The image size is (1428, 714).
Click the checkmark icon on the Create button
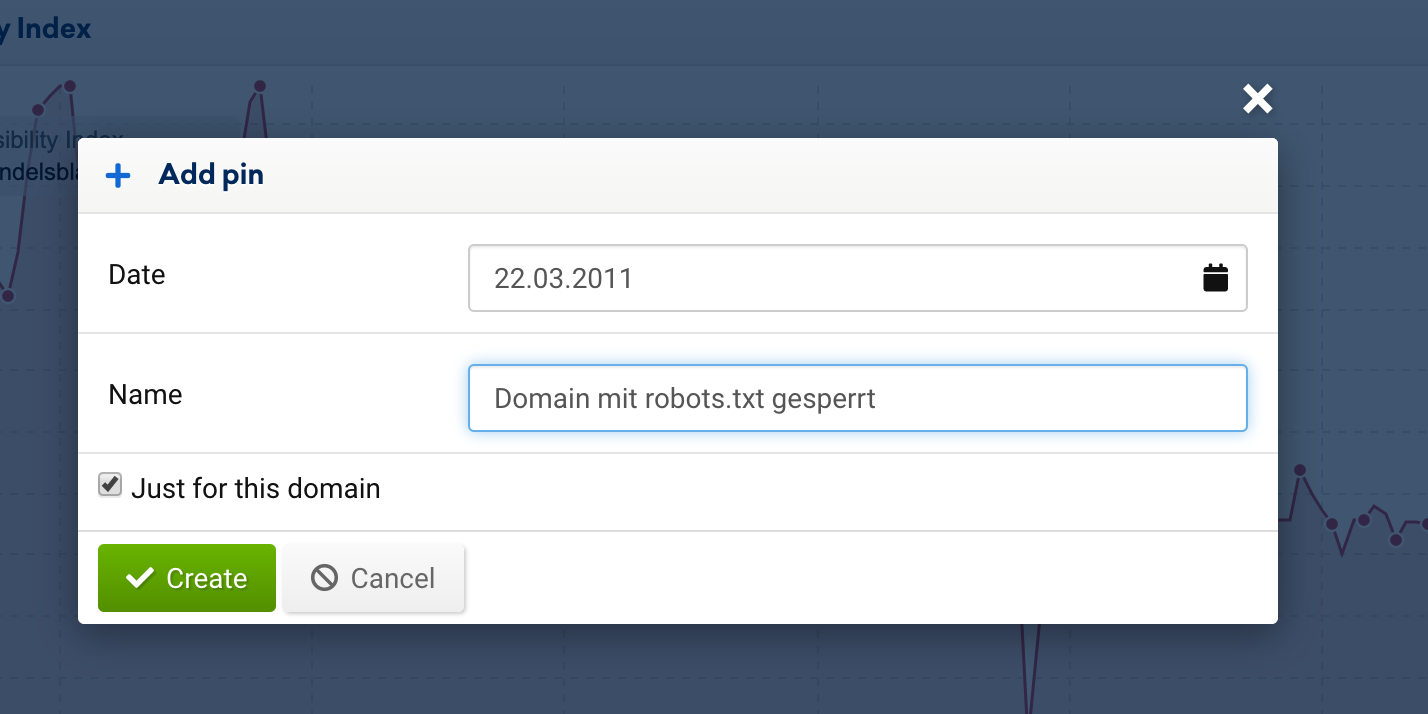(x=140, y=578)
